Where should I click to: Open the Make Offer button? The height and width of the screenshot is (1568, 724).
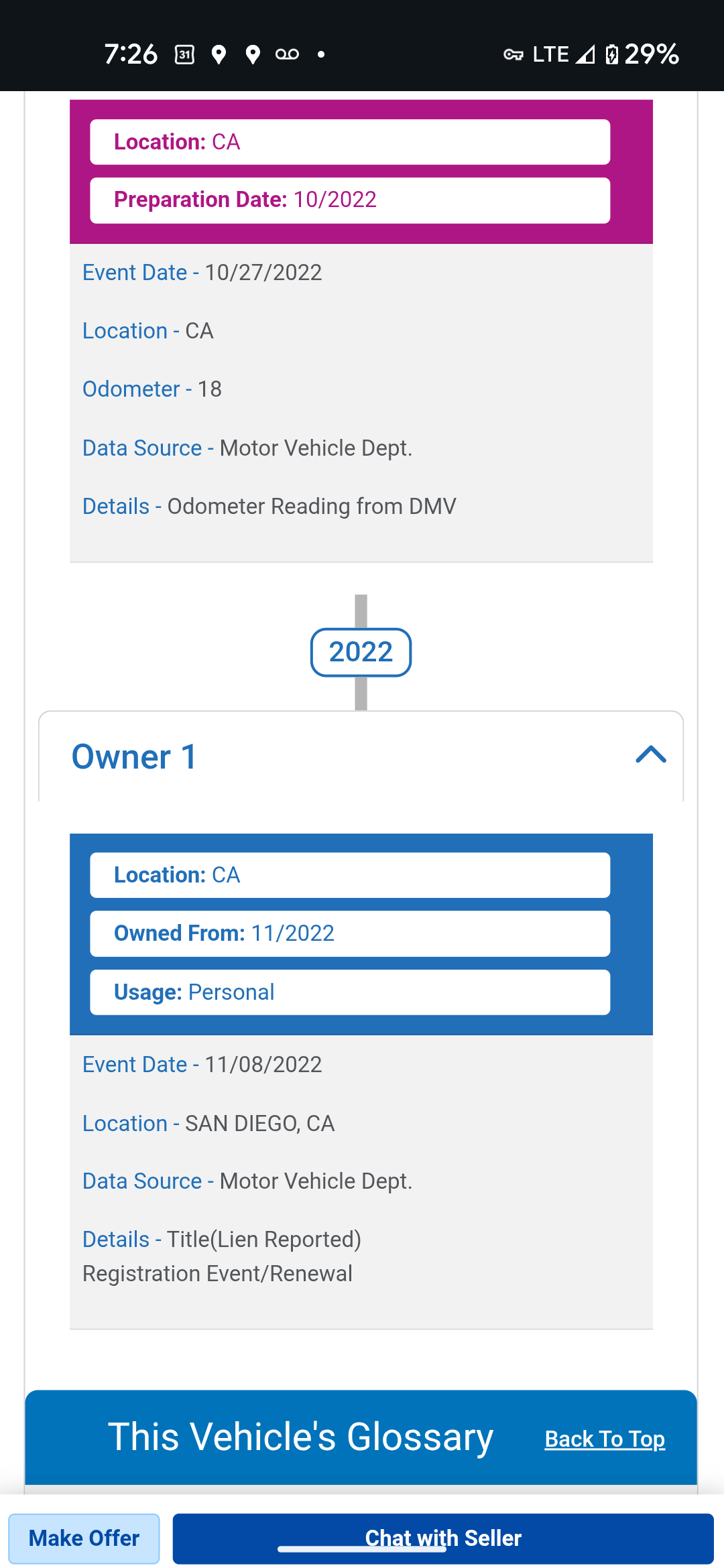(84, 1539)
